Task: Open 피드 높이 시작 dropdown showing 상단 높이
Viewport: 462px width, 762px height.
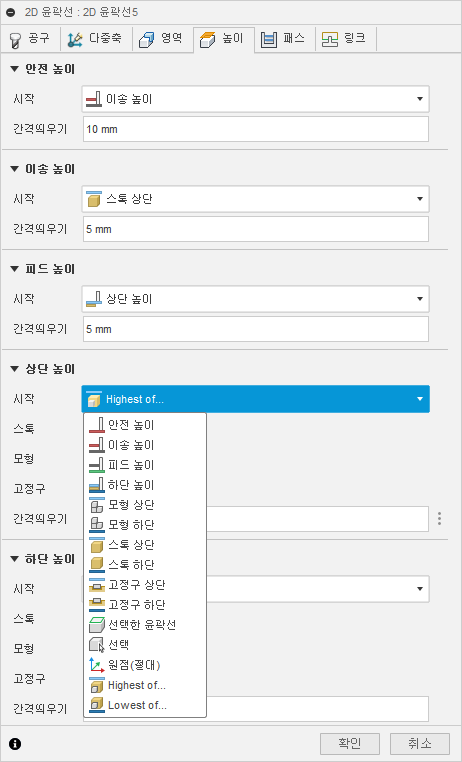Action: (256, 299)
